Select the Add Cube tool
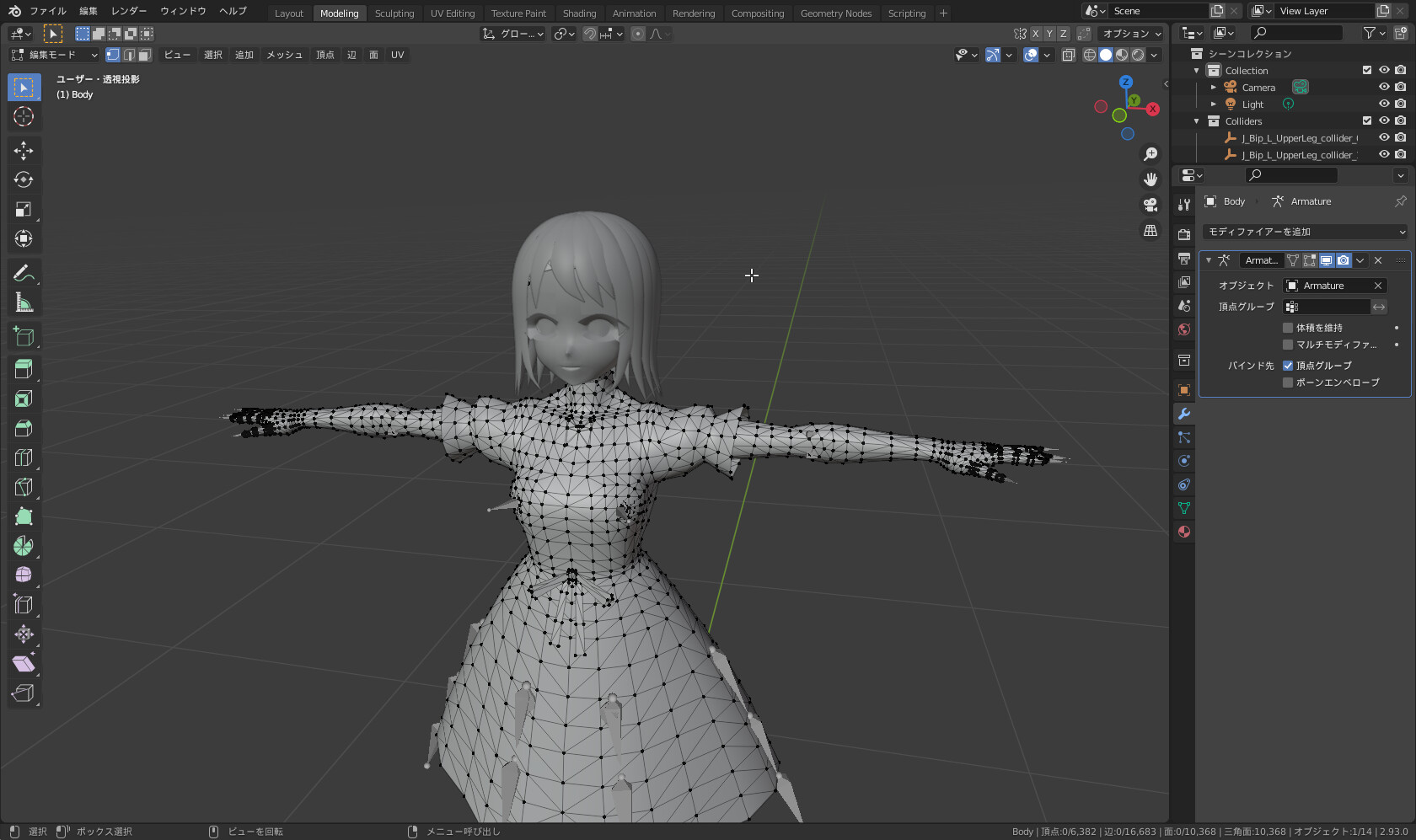The height and width of the screenshot is (840, 1416). [x=24, y=336]
